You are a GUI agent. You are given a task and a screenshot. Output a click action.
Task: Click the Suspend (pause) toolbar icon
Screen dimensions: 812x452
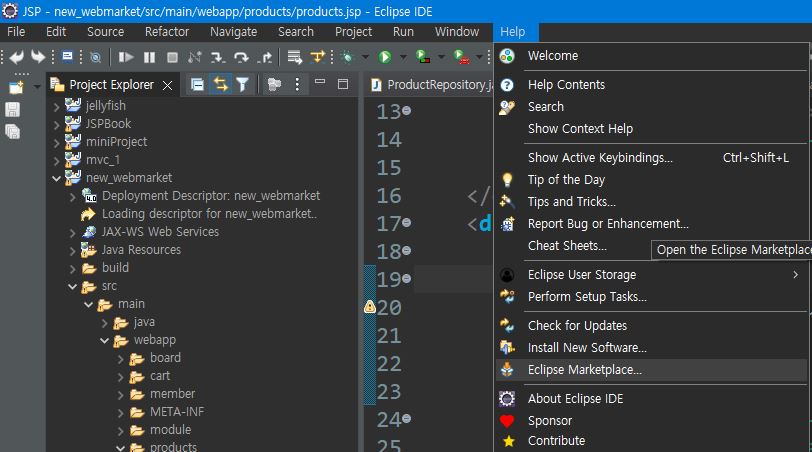pyautogui.click(x=149, y=57)
